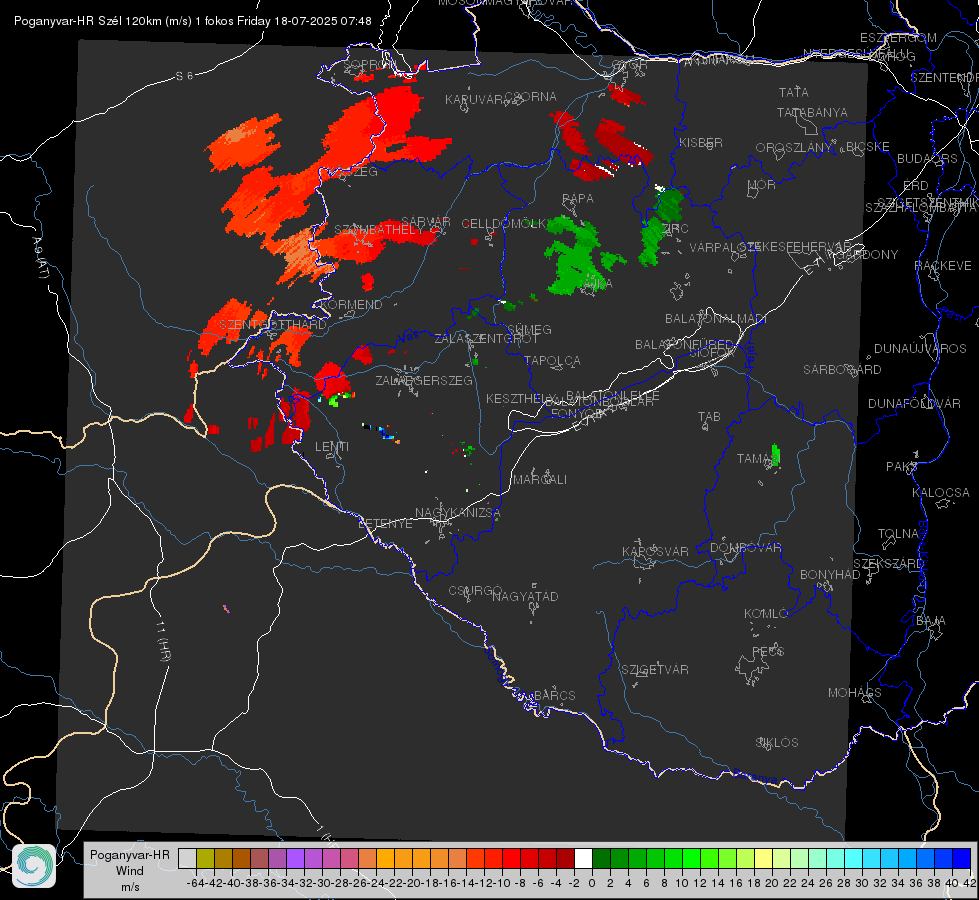Click the BONYHAD city label
The height and width of the screenshot is (900, 979).
point(830,575)
